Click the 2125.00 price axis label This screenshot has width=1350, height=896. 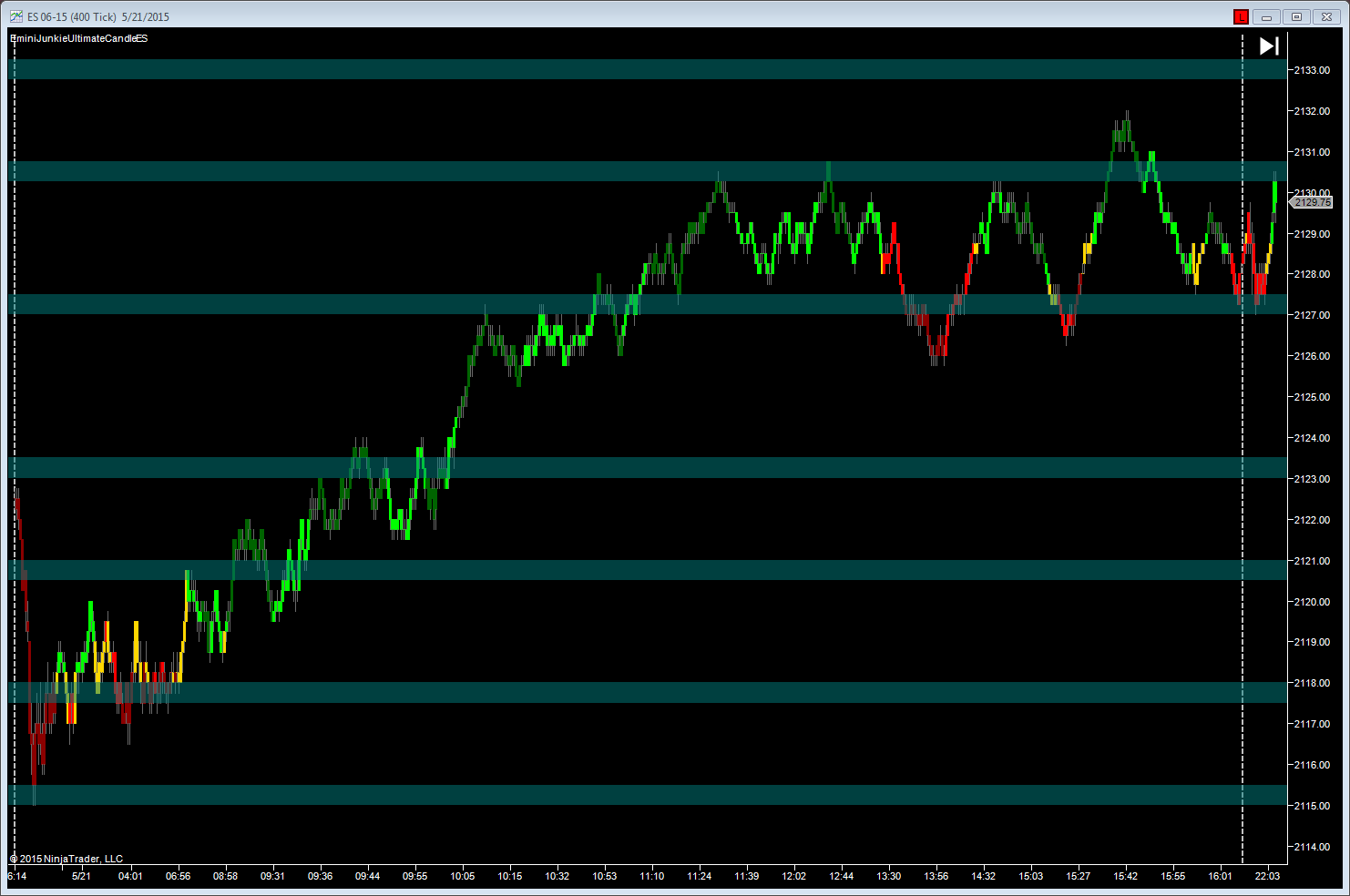click(1312, 397)
